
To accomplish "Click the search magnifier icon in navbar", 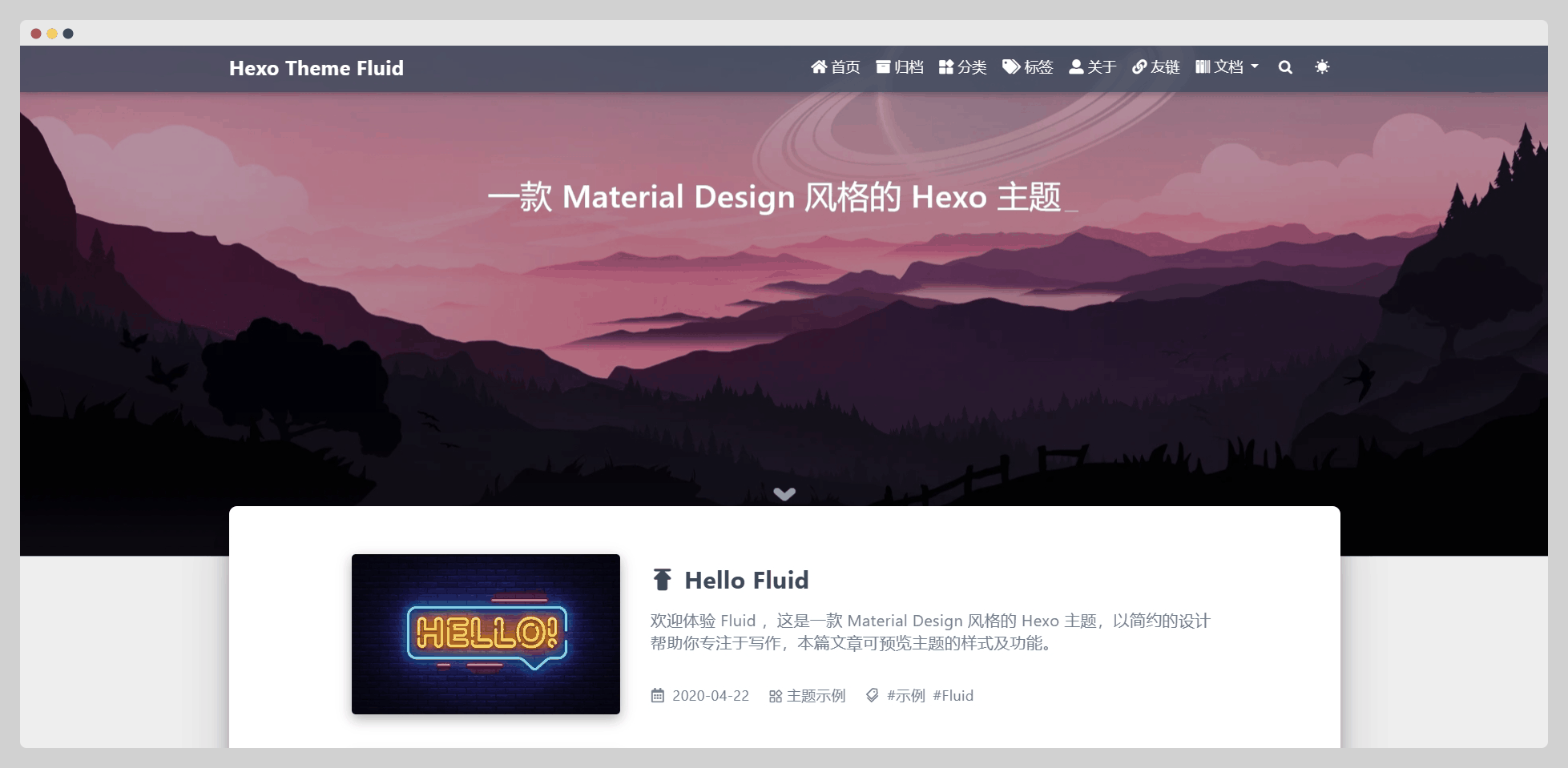I will 1285,67.
